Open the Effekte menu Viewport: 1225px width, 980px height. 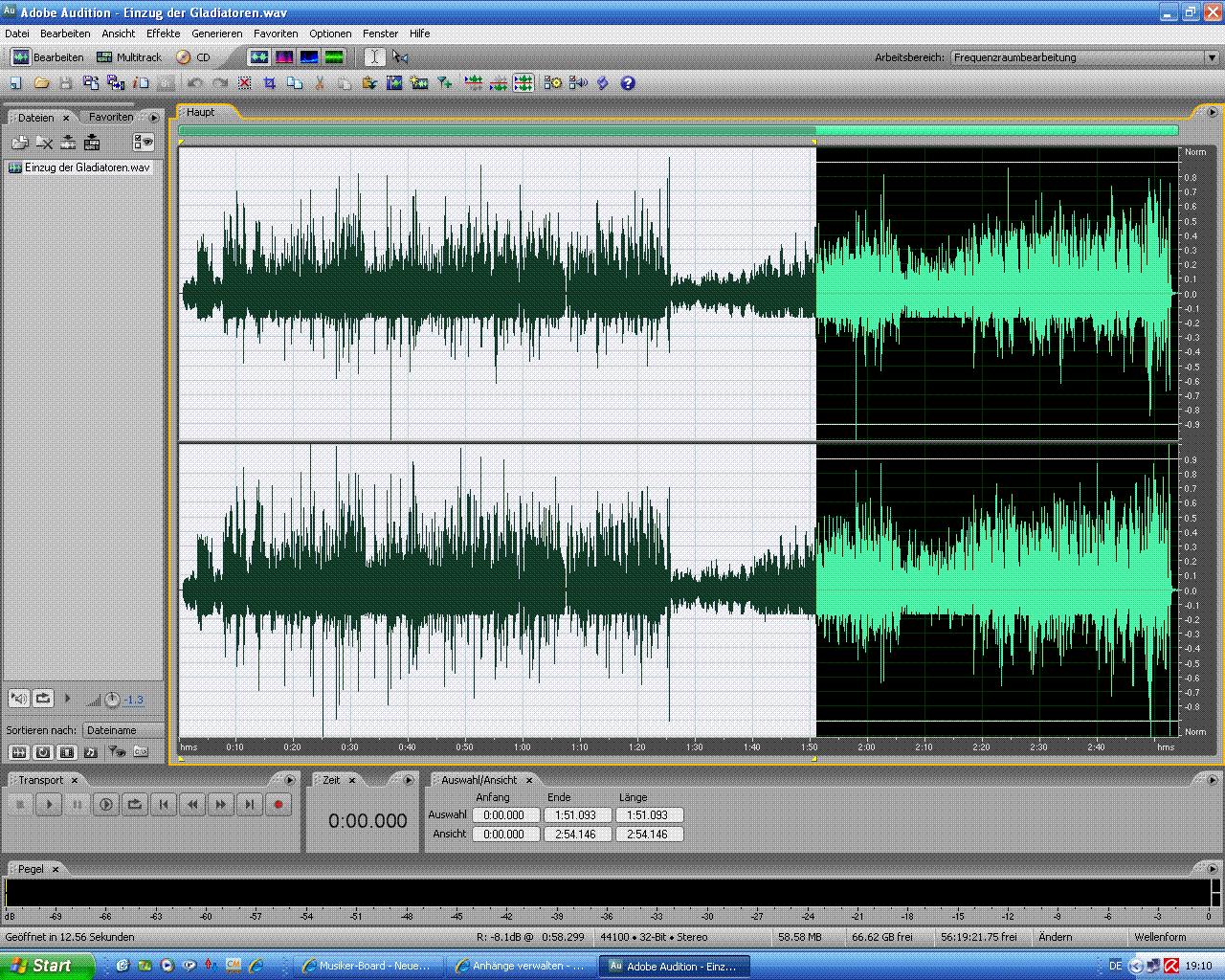pyautogui.click(x=163, y=33)
